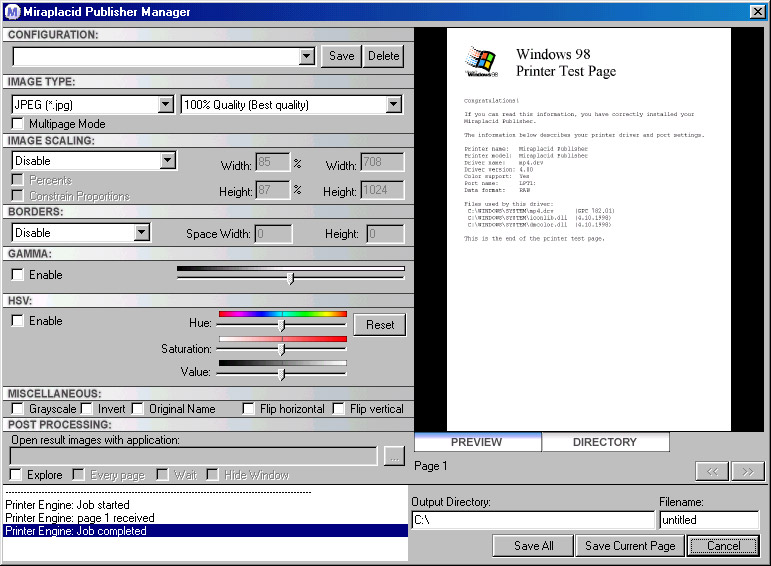
Task: Switch to the DIRECTORY tab
Action: point(605,442)
